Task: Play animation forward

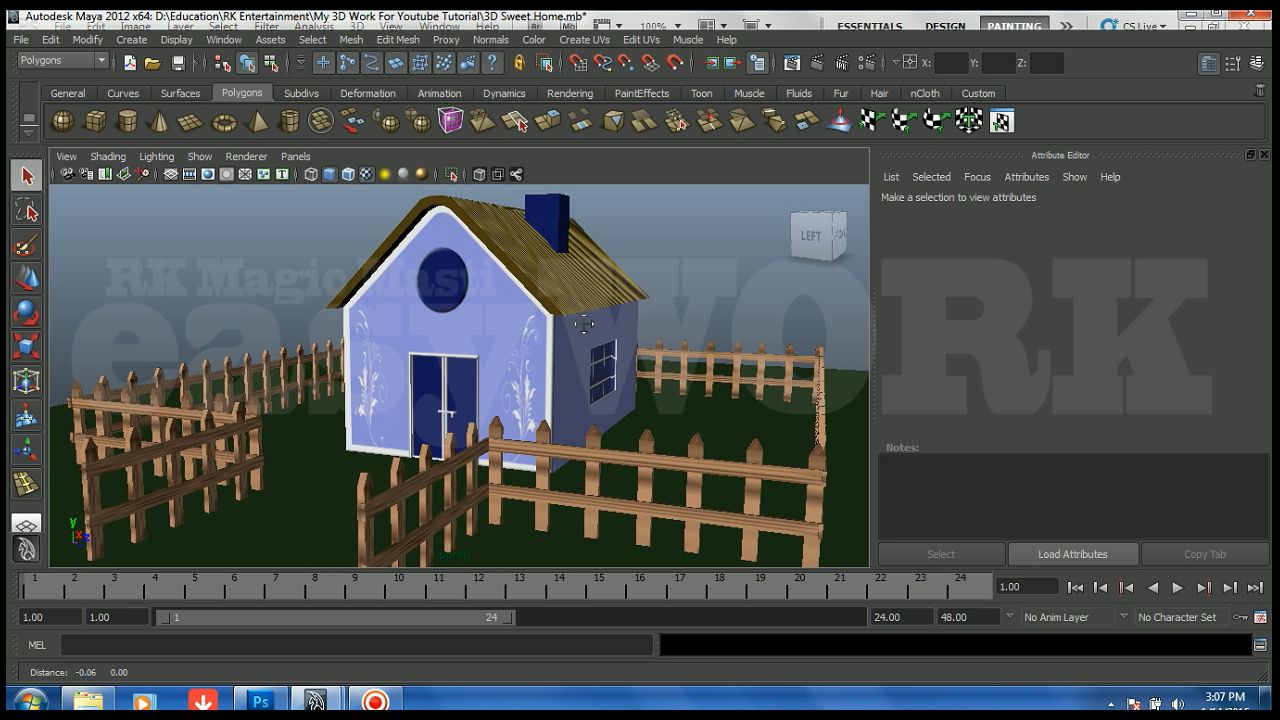Action: (1178, 588)
